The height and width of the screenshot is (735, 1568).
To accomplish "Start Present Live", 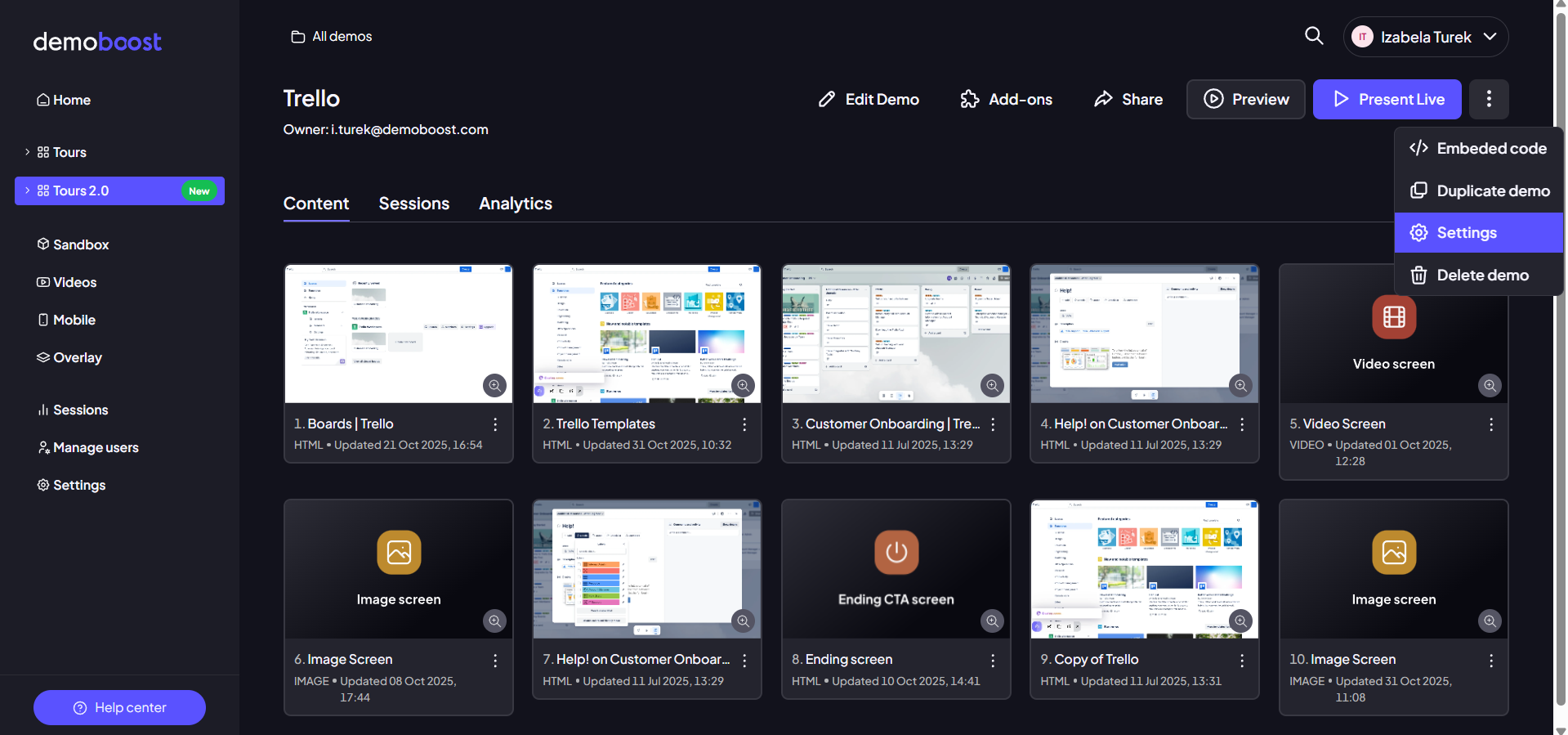I will [x=1387, y=99].
